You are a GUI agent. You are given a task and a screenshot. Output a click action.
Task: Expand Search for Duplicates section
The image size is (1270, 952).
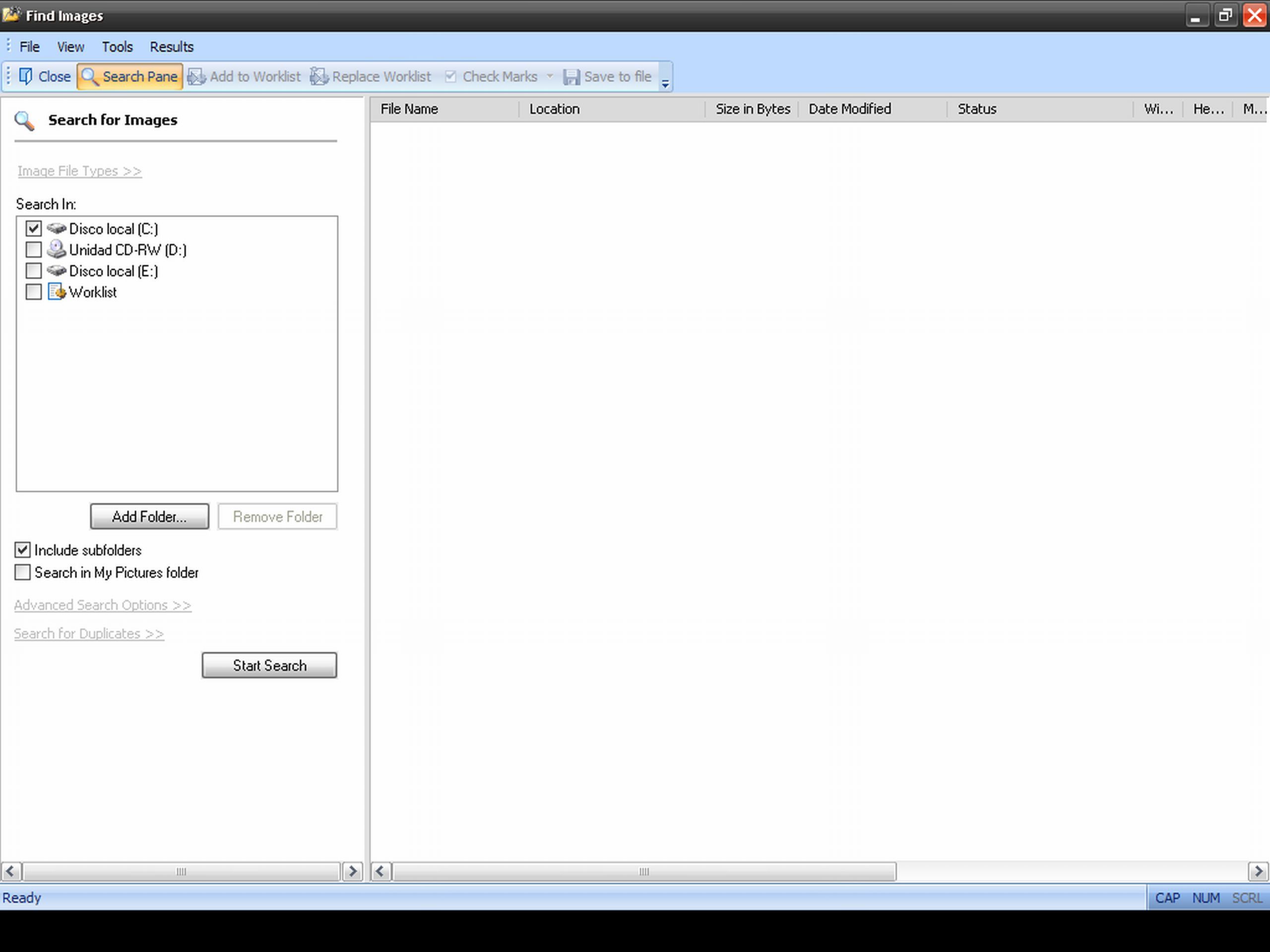89,633
